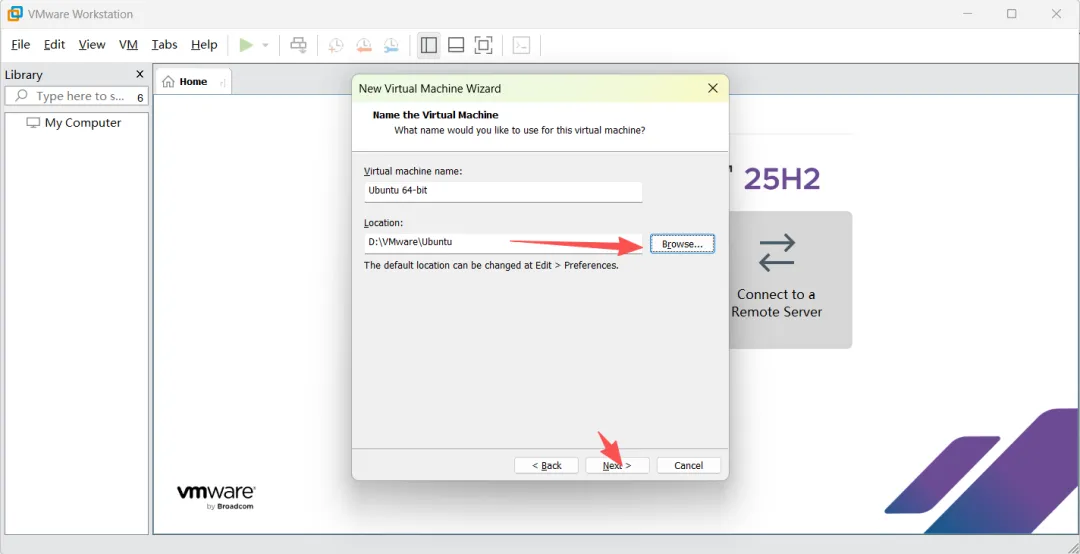This screenshot has height=554, width=1080.
Task: Open the Edit menu
Action: [x=54, y=45]
